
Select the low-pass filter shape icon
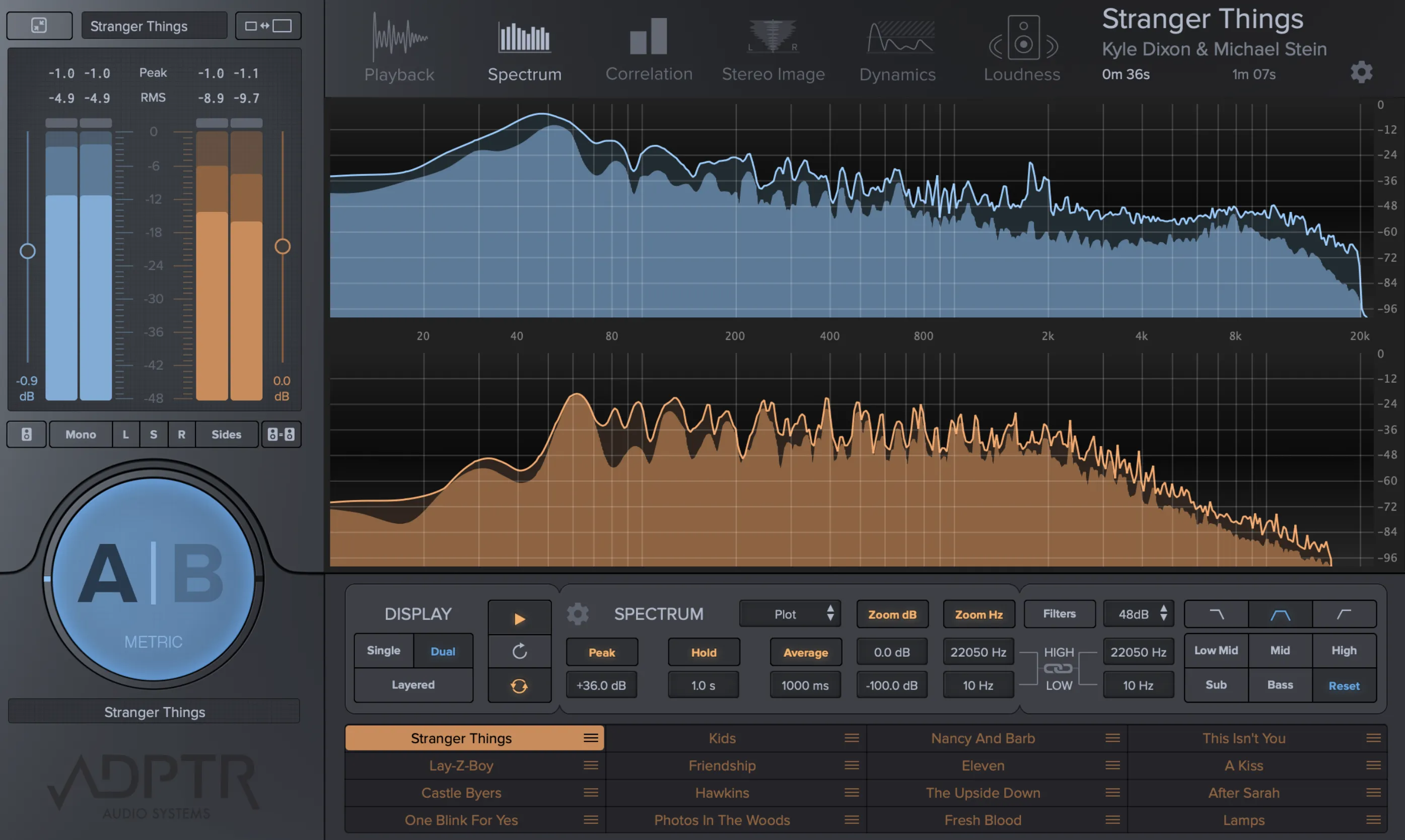pos(1217,614)
